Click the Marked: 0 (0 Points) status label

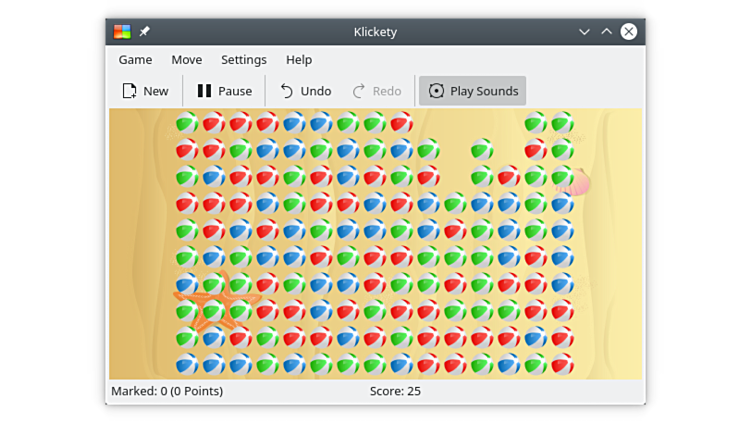pos(167,391)
